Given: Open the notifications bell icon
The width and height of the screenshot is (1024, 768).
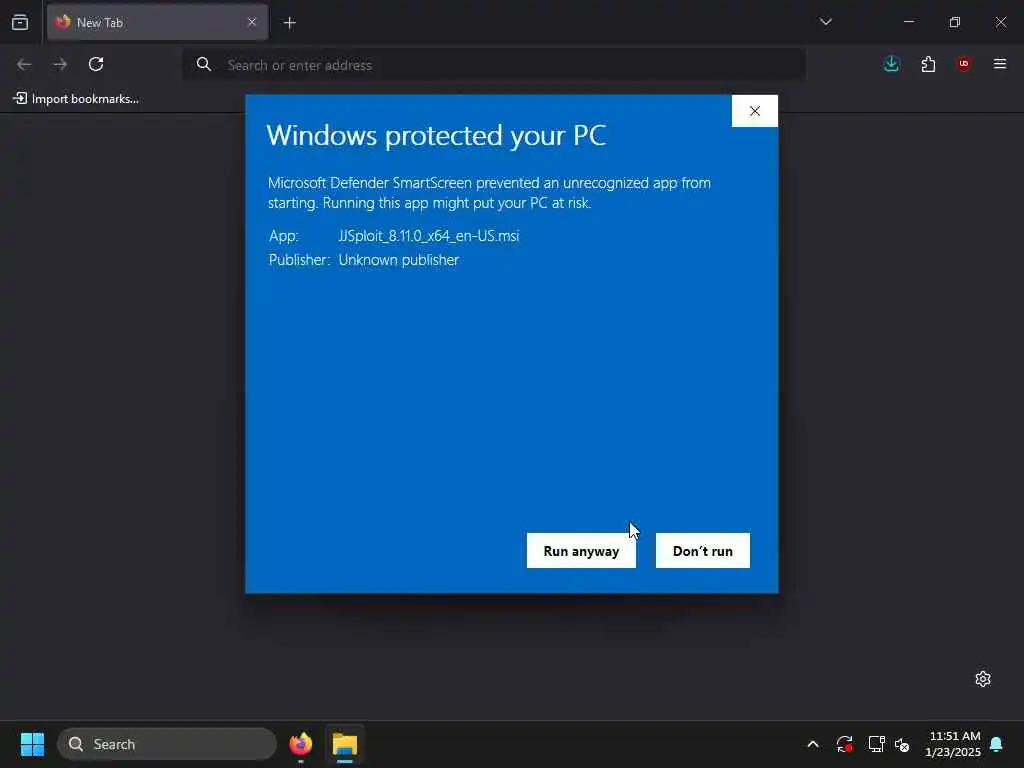Looking at the screenshot, I should pos(997,744).
